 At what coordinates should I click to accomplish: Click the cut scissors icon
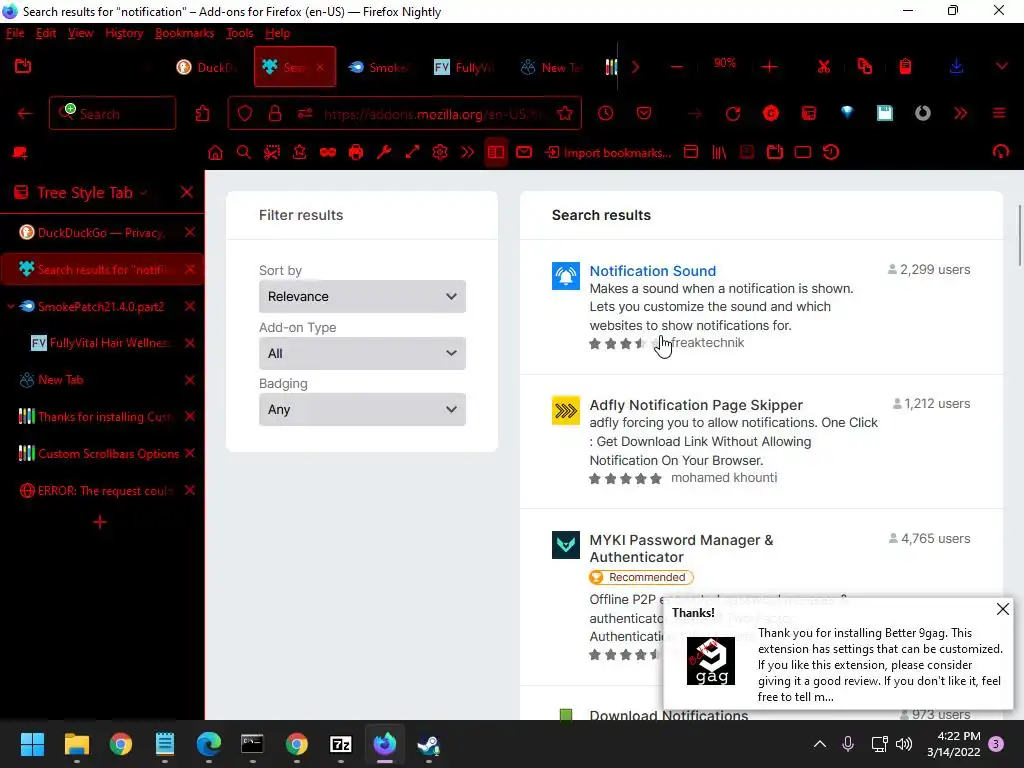824,66
